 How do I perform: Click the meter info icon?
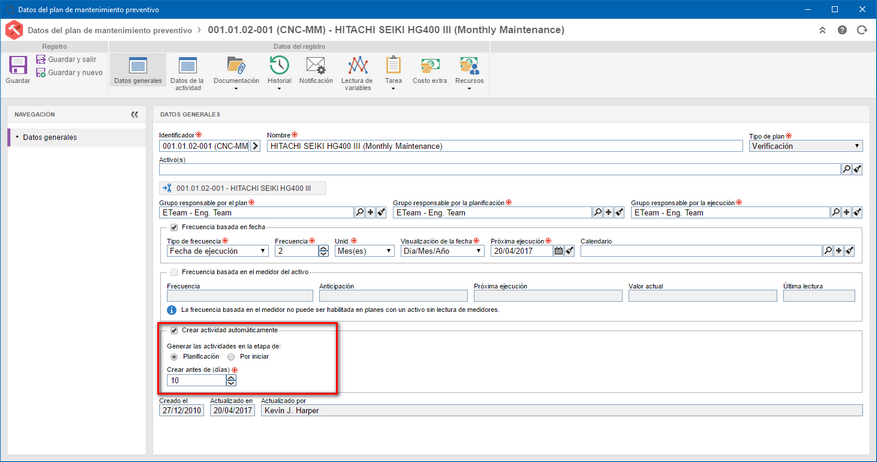(x=172, y=310)
